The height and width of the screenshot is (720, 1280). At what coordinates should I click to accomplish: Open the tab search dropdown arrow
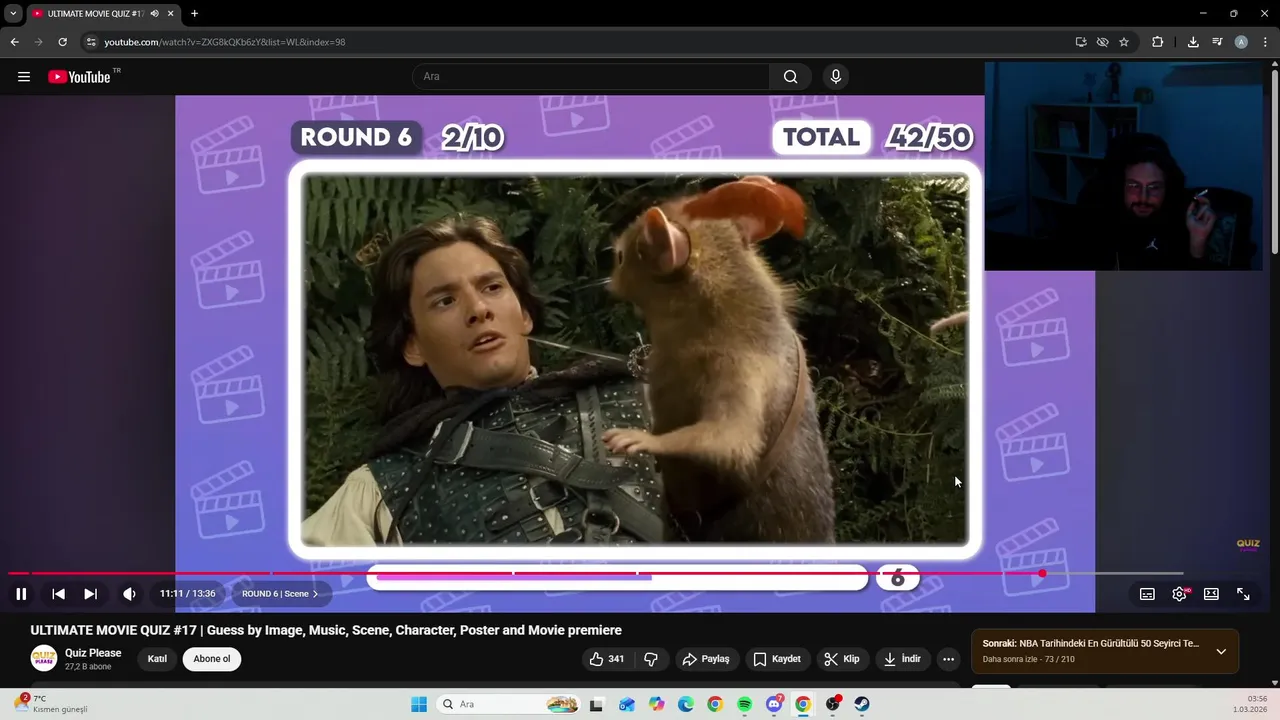(12, 13)
